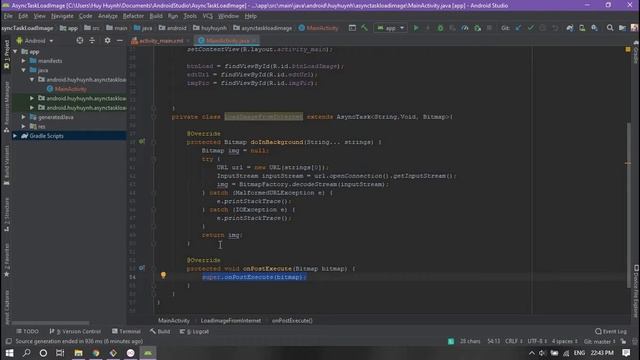Screen dimensions: 640x360
Task: Click the Make Project hammer icon
Action: pyautogui.click(x=364, y=28)
